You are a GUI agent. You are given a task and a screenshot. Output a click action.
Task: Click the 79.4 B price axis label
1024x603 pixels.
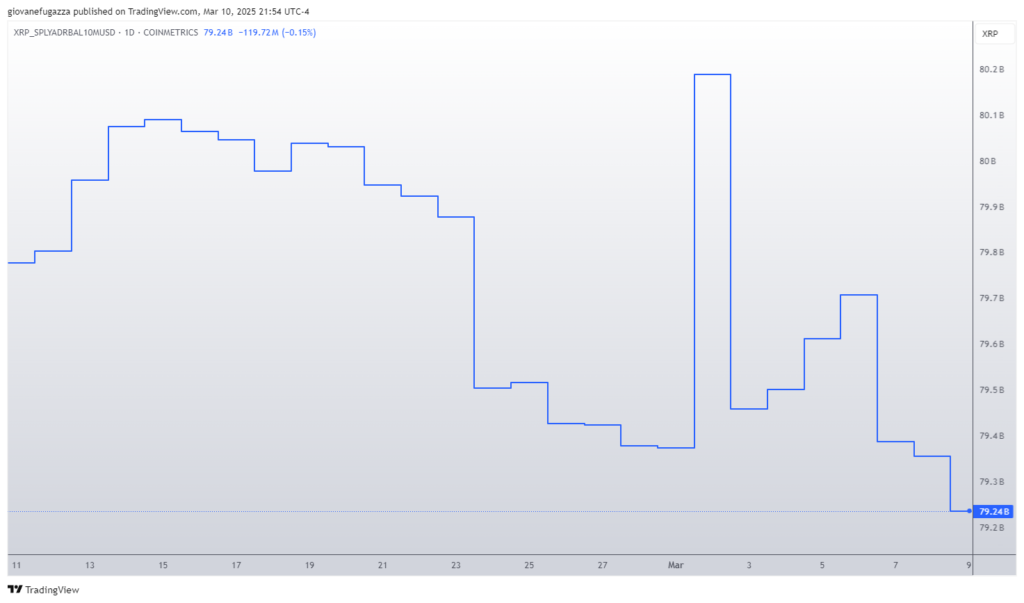pos(991,435)
